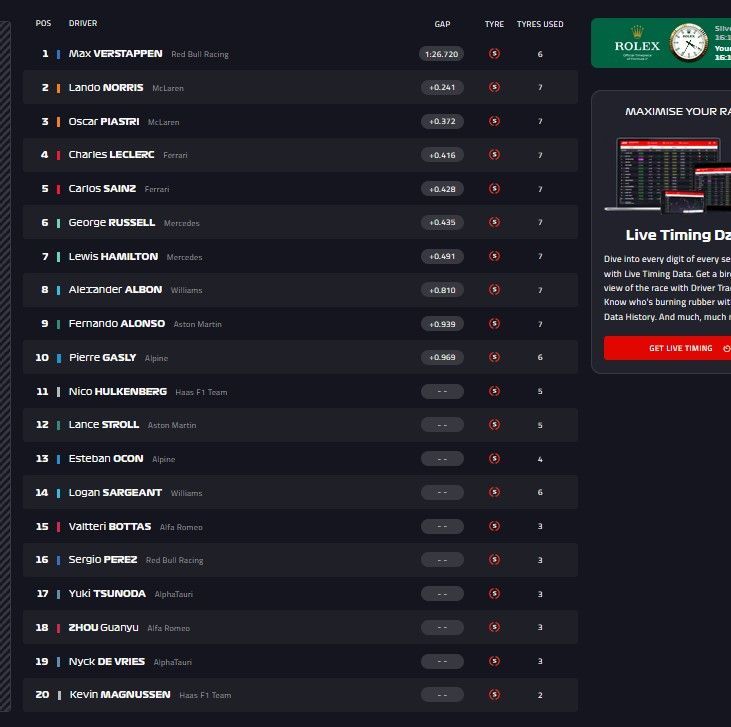This screenshot has width=731, height=727.
Task: Click the Rolex clock icon
Action: tap(688, 43)
